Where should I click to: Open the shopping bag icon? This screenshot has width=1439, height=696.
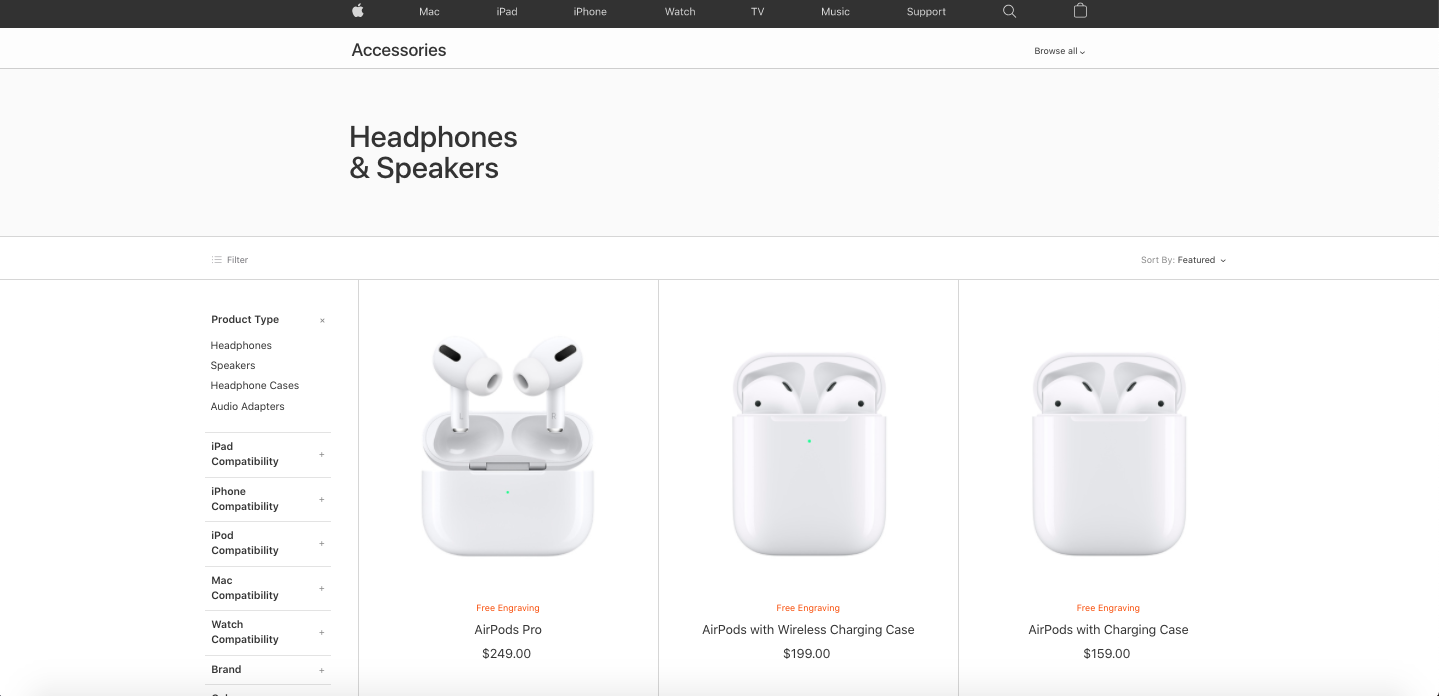1080,11
